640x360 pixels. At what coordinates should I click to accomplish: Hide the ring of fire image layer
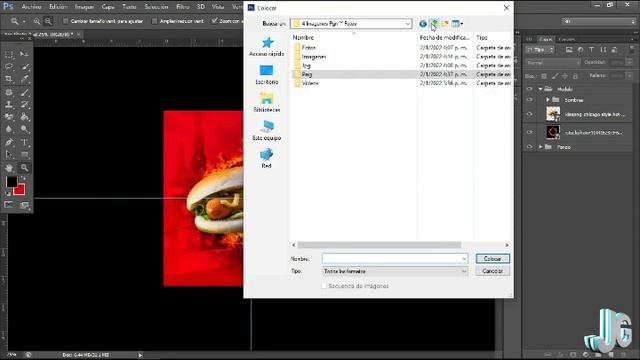coord(529,132)
